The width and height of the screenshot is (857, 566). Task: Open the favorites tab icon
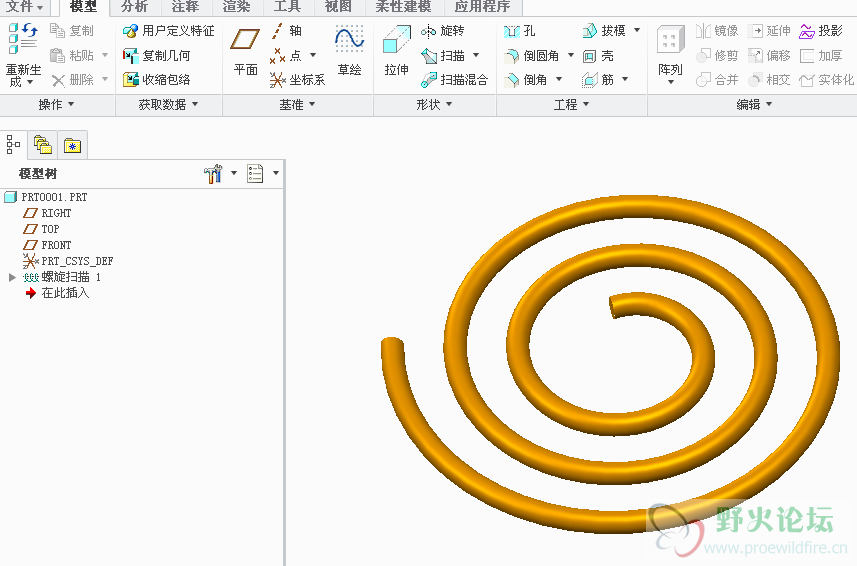coord(72,145)
